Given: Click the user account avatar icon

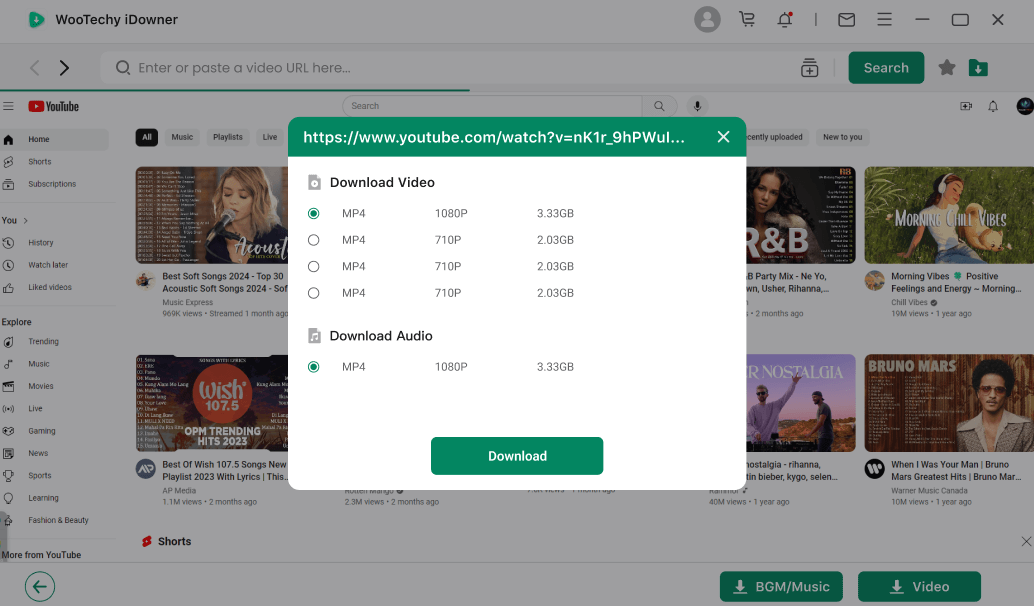Looking at the screenshot, I should 707,19.
